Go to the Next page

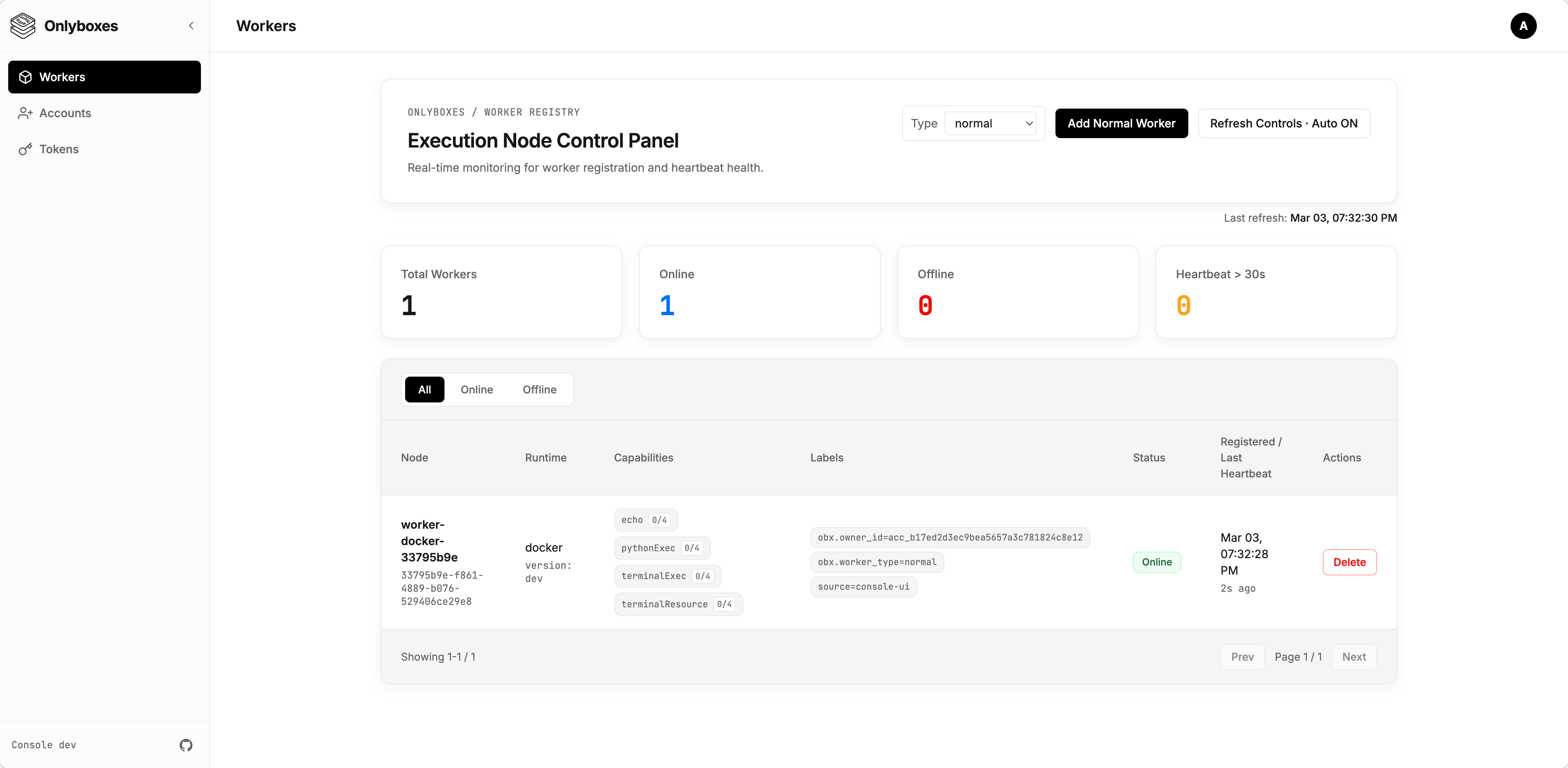pos(1354,657)
